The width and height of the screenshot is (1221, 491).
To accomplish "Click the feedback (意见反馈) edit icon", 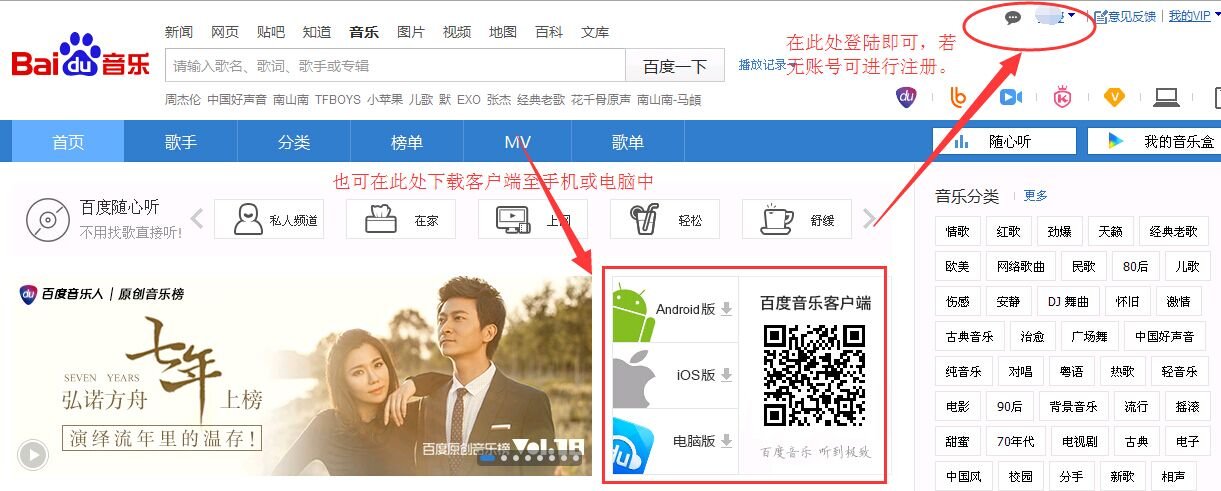I will tap(1099, 16).
